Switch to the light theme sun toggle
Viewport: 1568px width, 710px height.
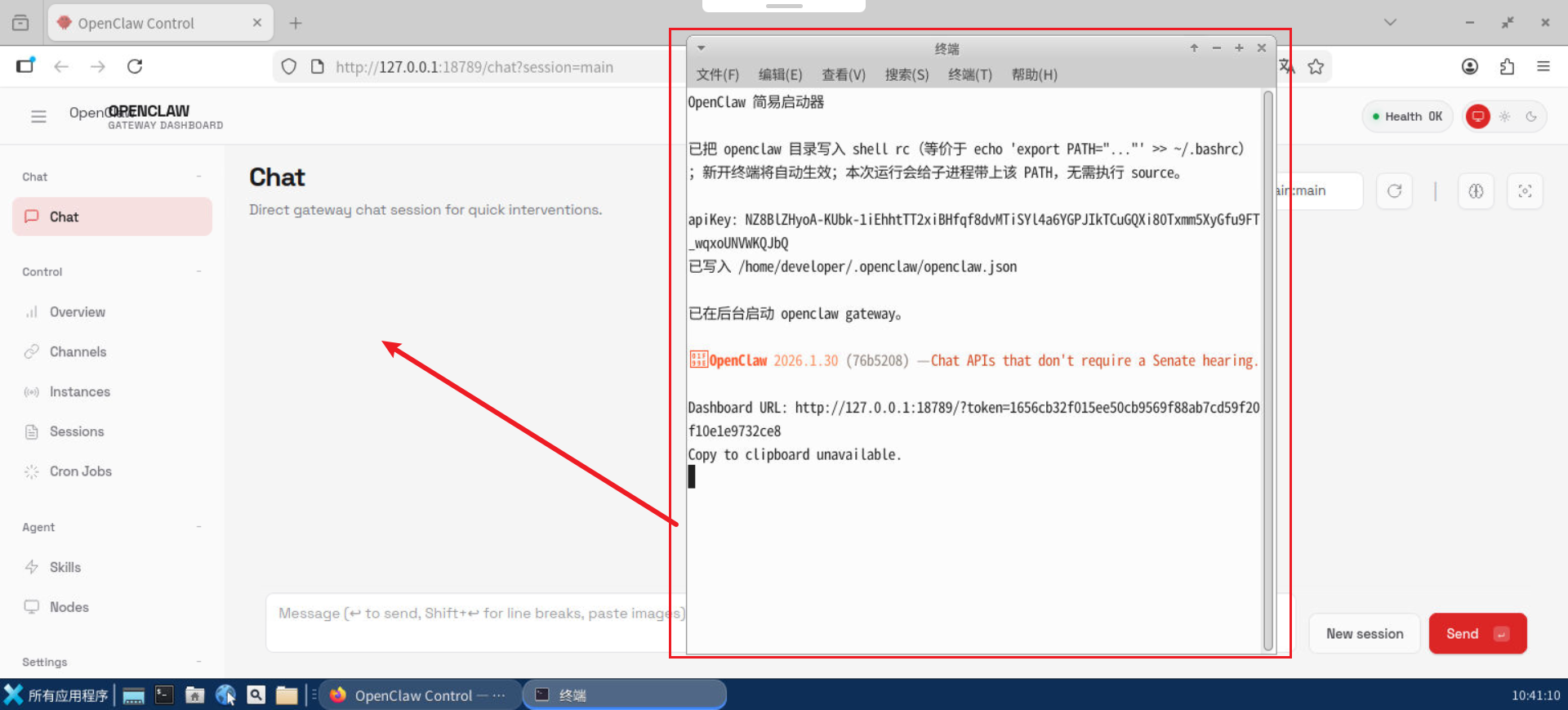[1504, 117]
